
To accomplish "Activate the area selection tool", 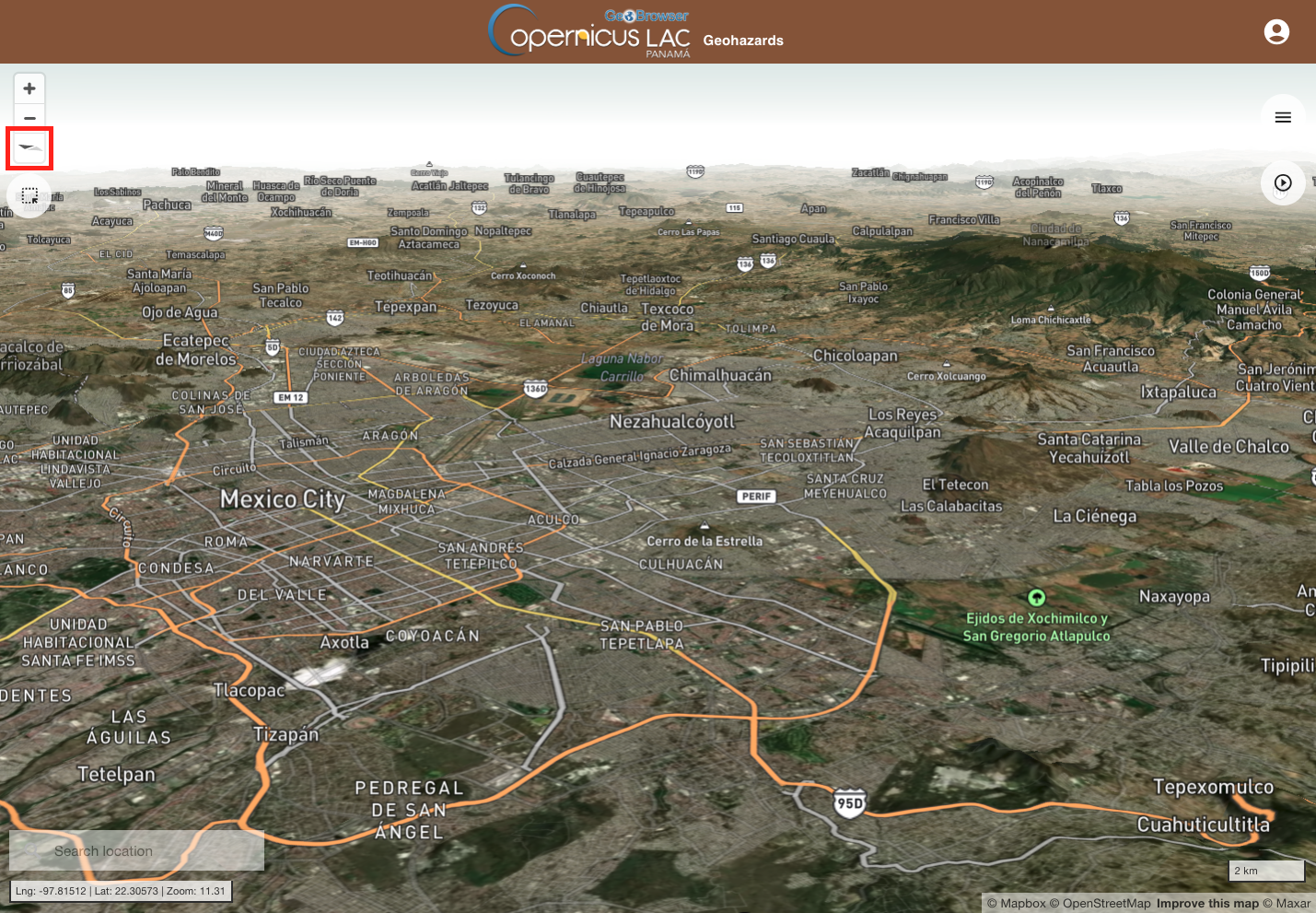I will point(29,195).
